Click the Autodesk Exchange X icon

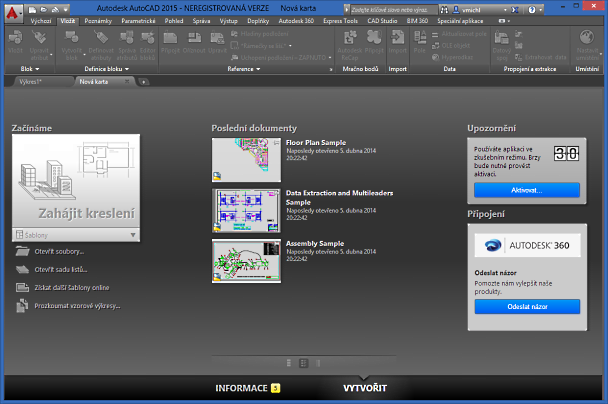pos(515,10)
